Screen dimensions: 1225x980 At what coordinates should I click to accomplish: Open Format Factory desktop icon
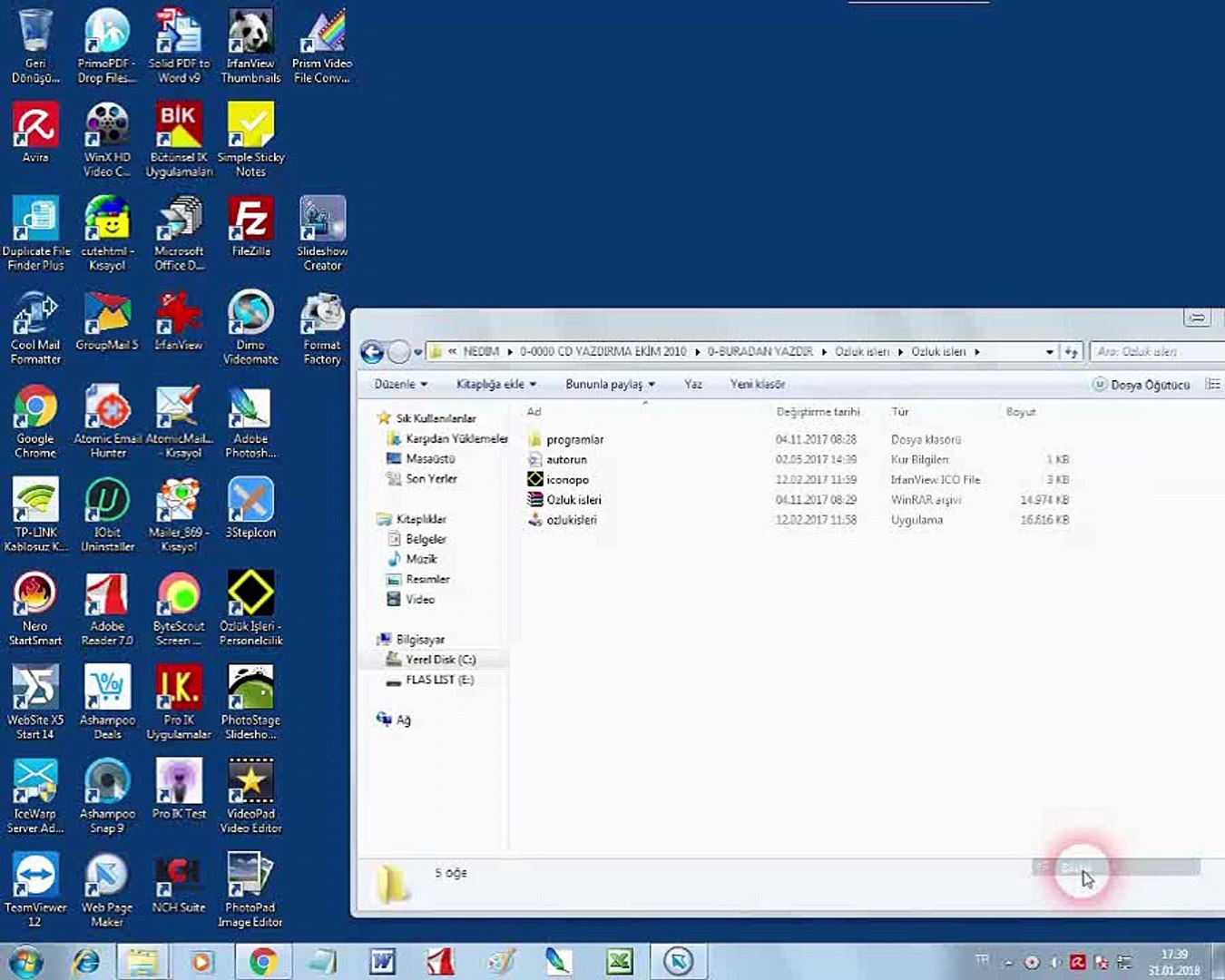[x=322, y=328]
